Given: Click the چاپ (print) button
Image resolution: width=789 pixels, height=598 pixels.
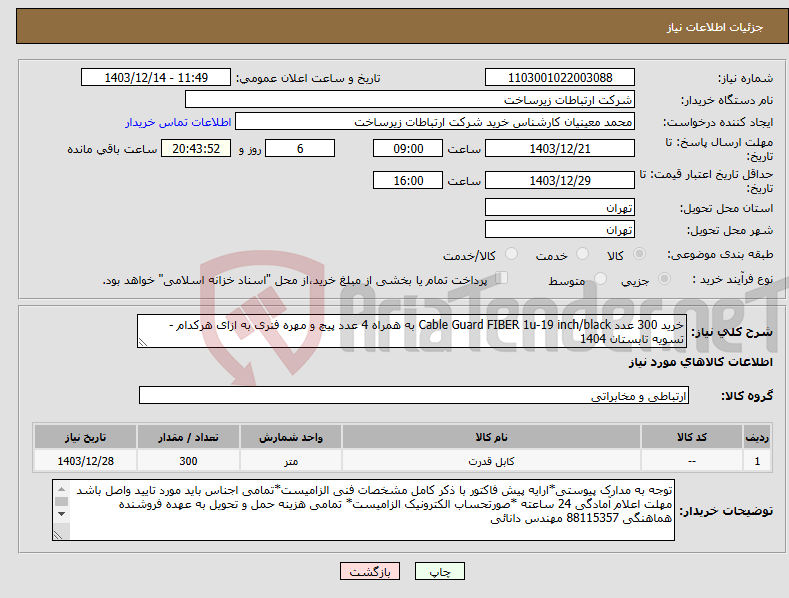Looking at the screenshot, I should point(439,571).
